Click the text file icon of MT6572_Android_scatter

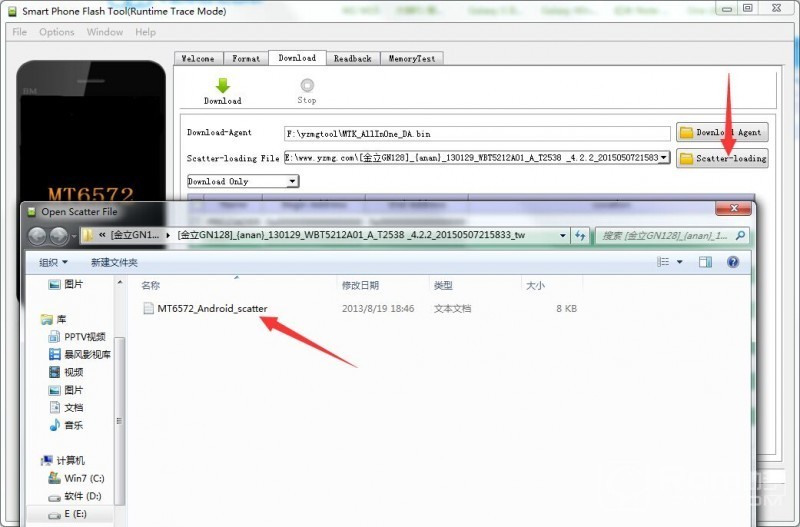pyautogui.click(x=148, y=308)
